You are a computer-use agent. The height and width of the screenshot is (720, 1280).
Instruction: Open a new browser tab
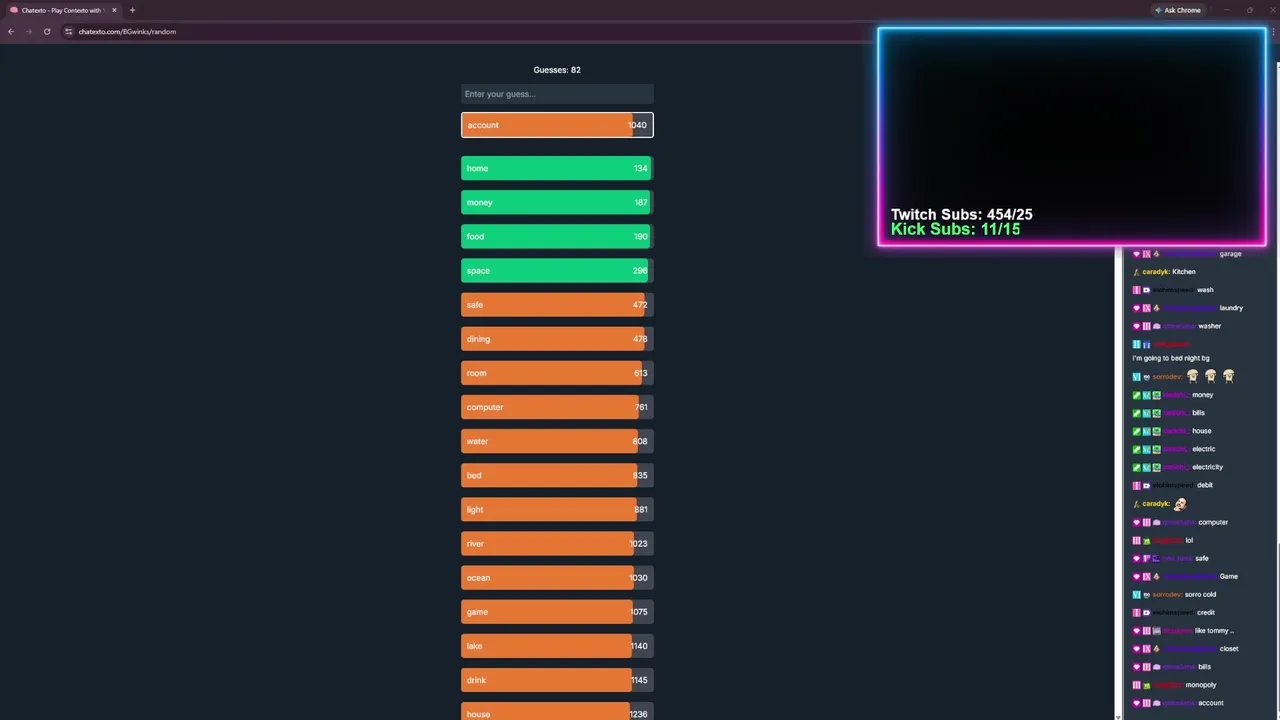click(132, 10)
